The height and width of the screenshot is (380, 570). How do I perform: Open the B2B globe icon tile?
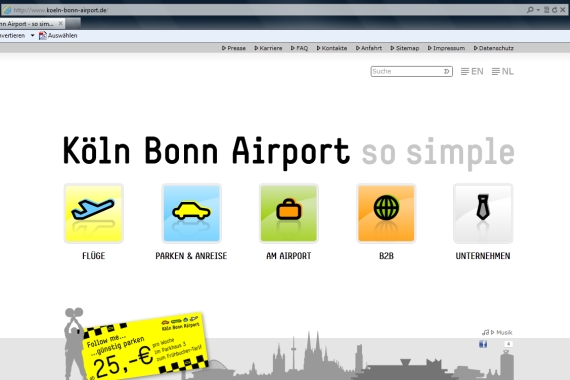point(386,213)
